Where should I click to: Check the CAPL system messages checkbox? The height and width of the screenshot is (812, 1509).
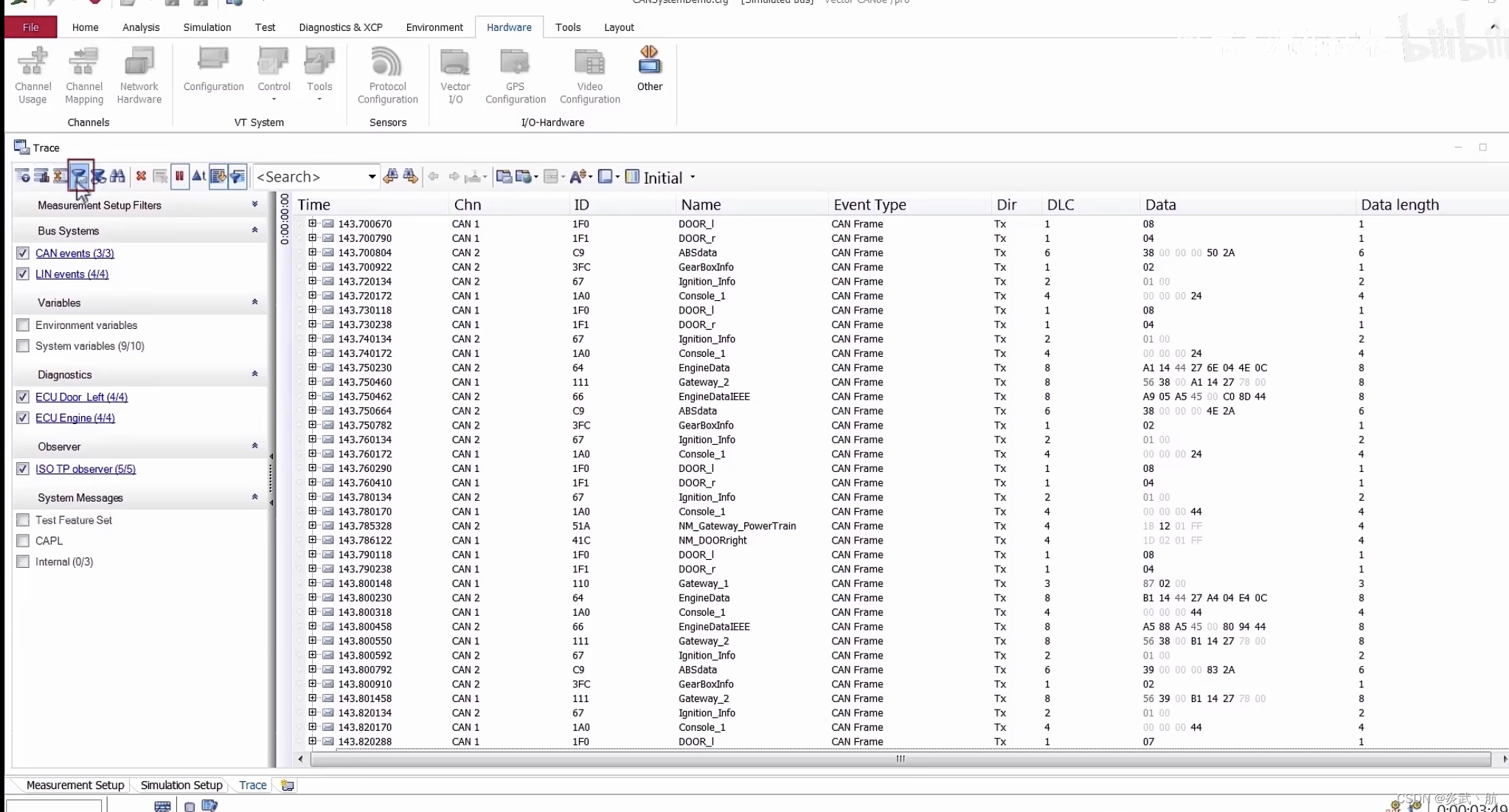point(23,541)
